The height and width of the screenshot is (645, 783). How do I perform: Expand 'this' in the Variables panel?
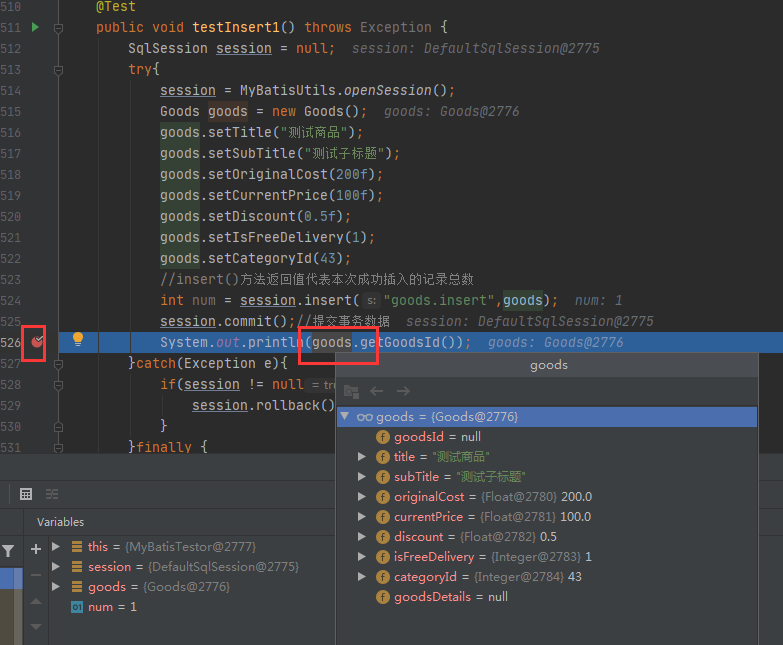56,547
